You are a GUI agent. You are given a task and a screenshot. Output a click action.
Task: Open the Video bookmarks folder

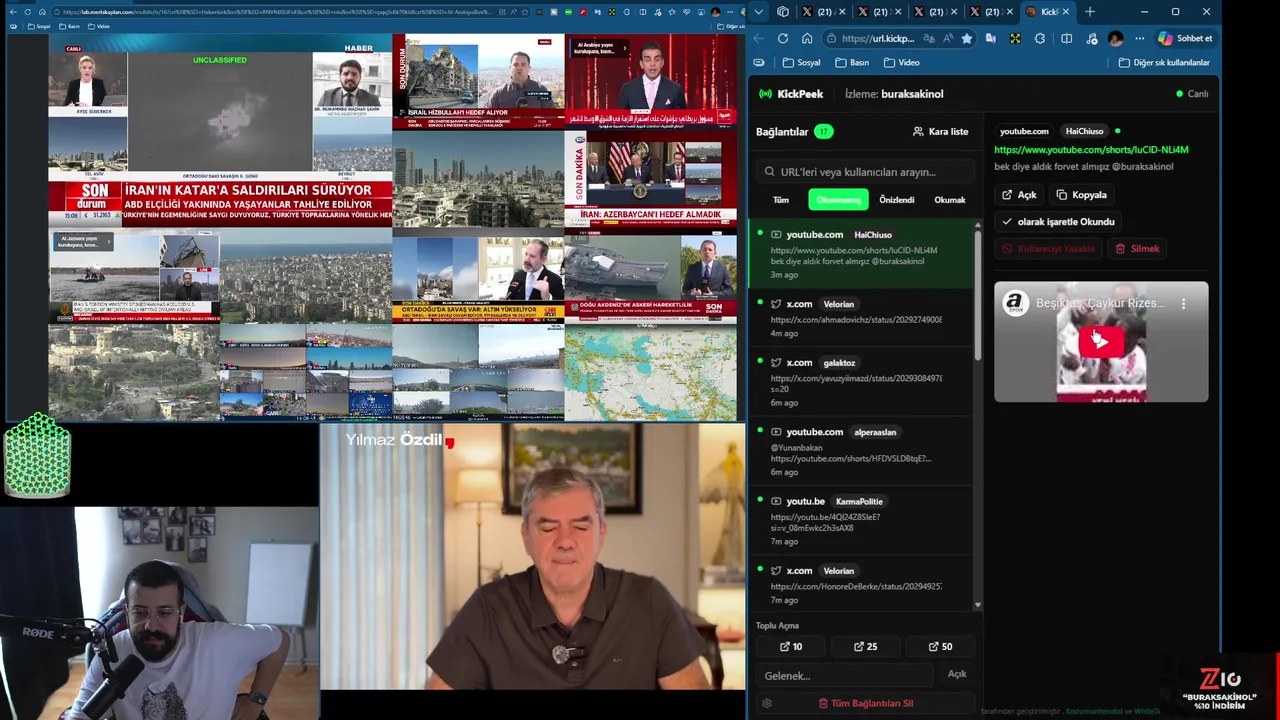pyautogui.click(x=902, y=62)
